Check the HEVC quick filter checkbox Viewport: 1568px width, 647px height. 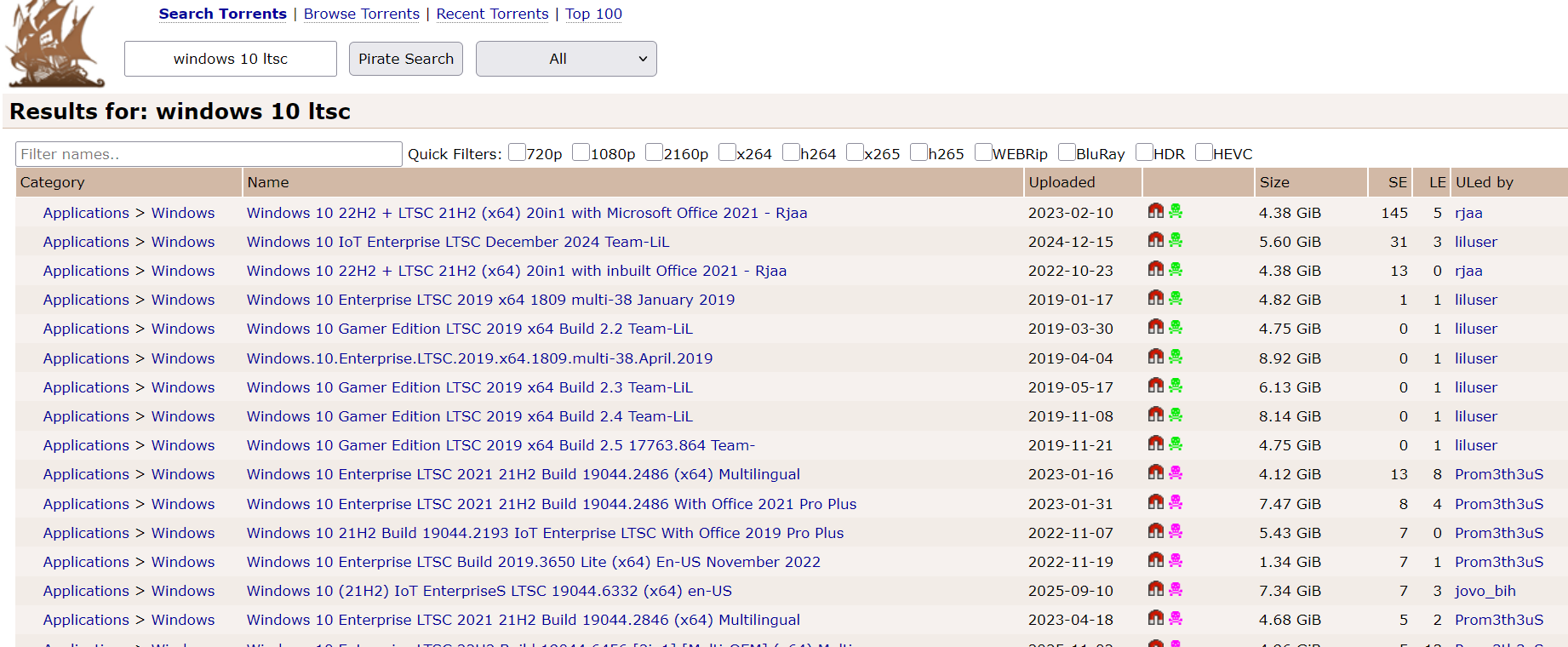point(1204,152)
